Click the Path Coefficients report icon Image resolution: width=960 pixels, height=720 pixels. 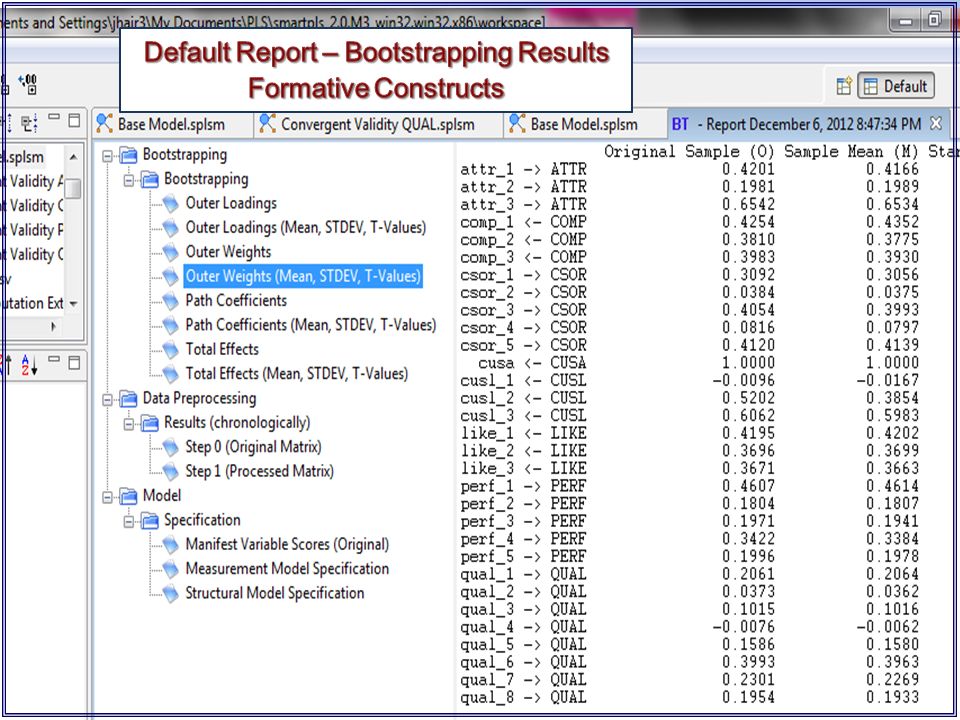[171, 301]
